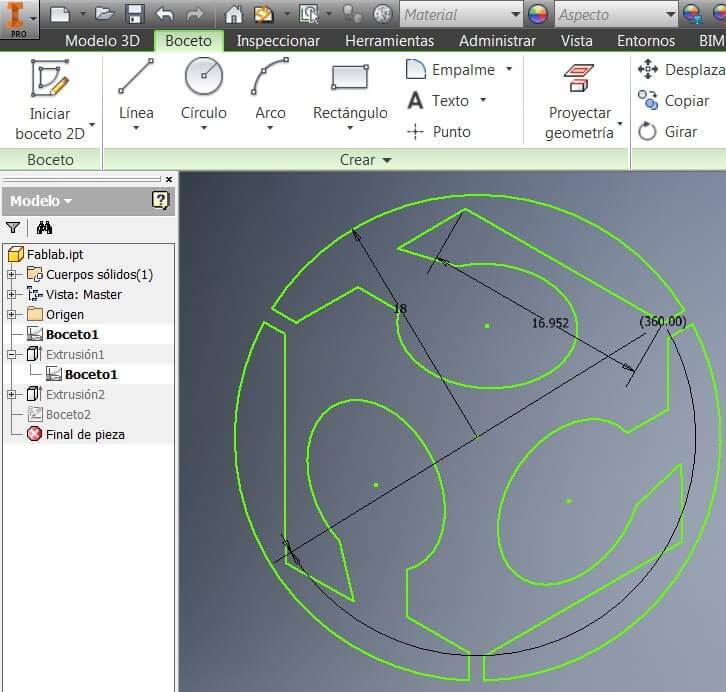Open the Entornos tab

pyautogui.click(x=646, y=41)
